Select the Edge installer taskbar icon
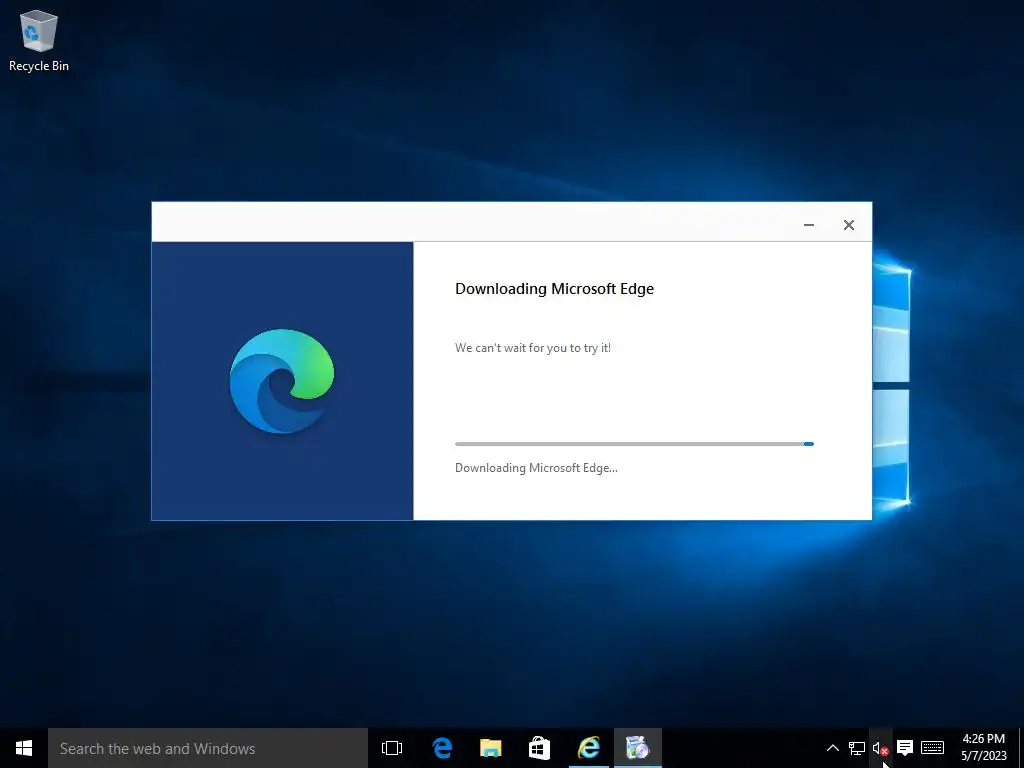1024x768 pixels. 637,748
